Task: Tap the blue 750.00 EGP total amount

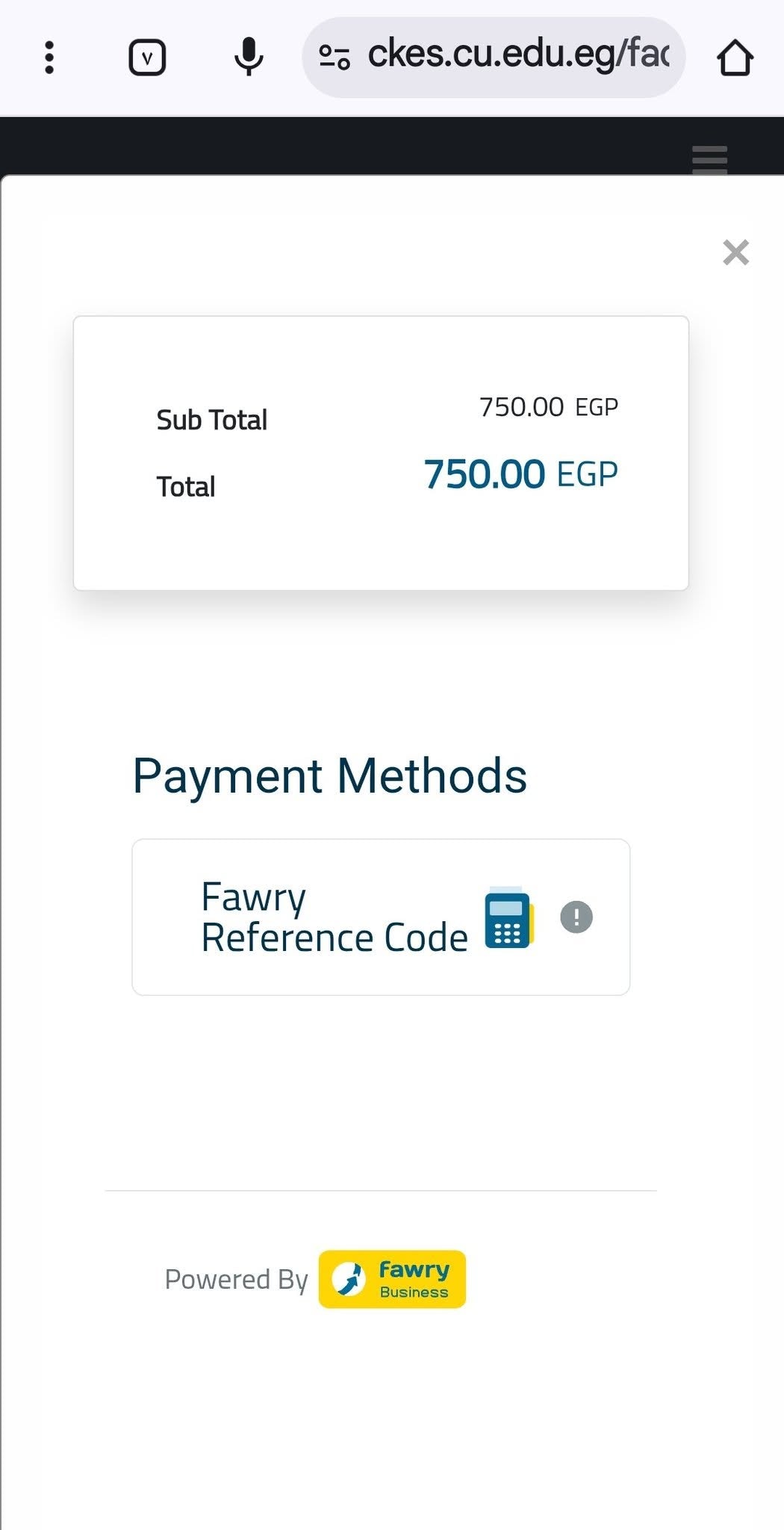Action: pos(520,474)
